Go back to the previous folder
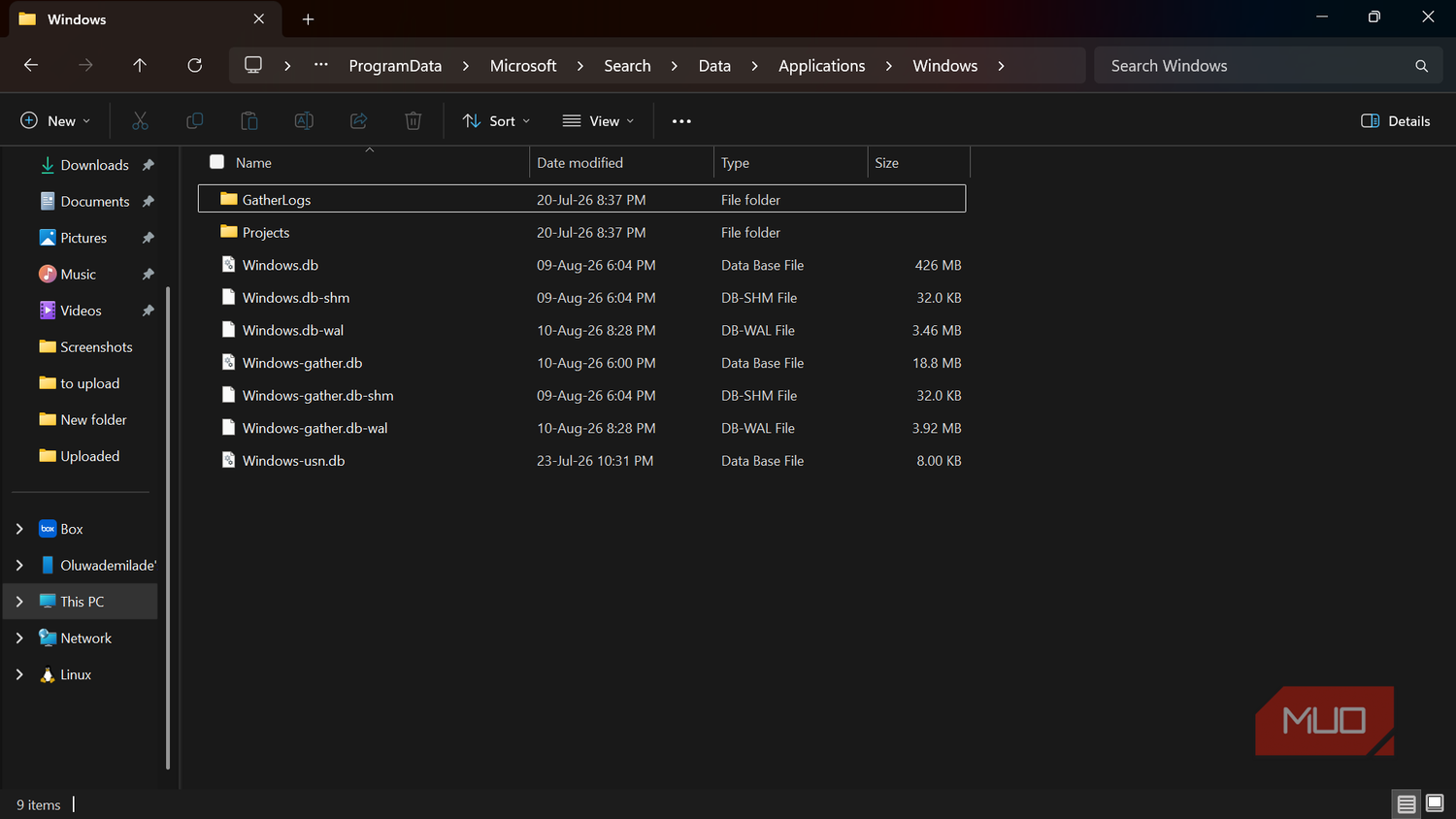The image size is (1456, 819). click(31, 65)
